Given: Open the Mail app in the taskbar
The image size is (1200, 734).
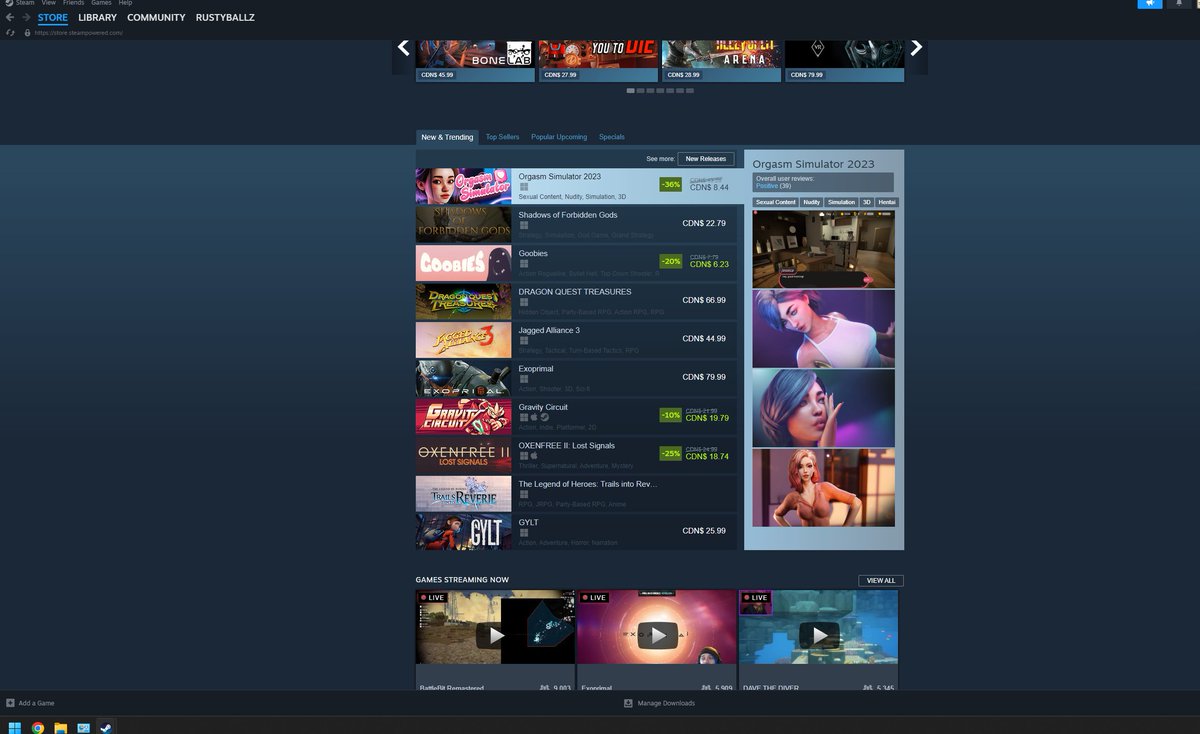Looking at the screenshot, I should click(x=83, y=727).
